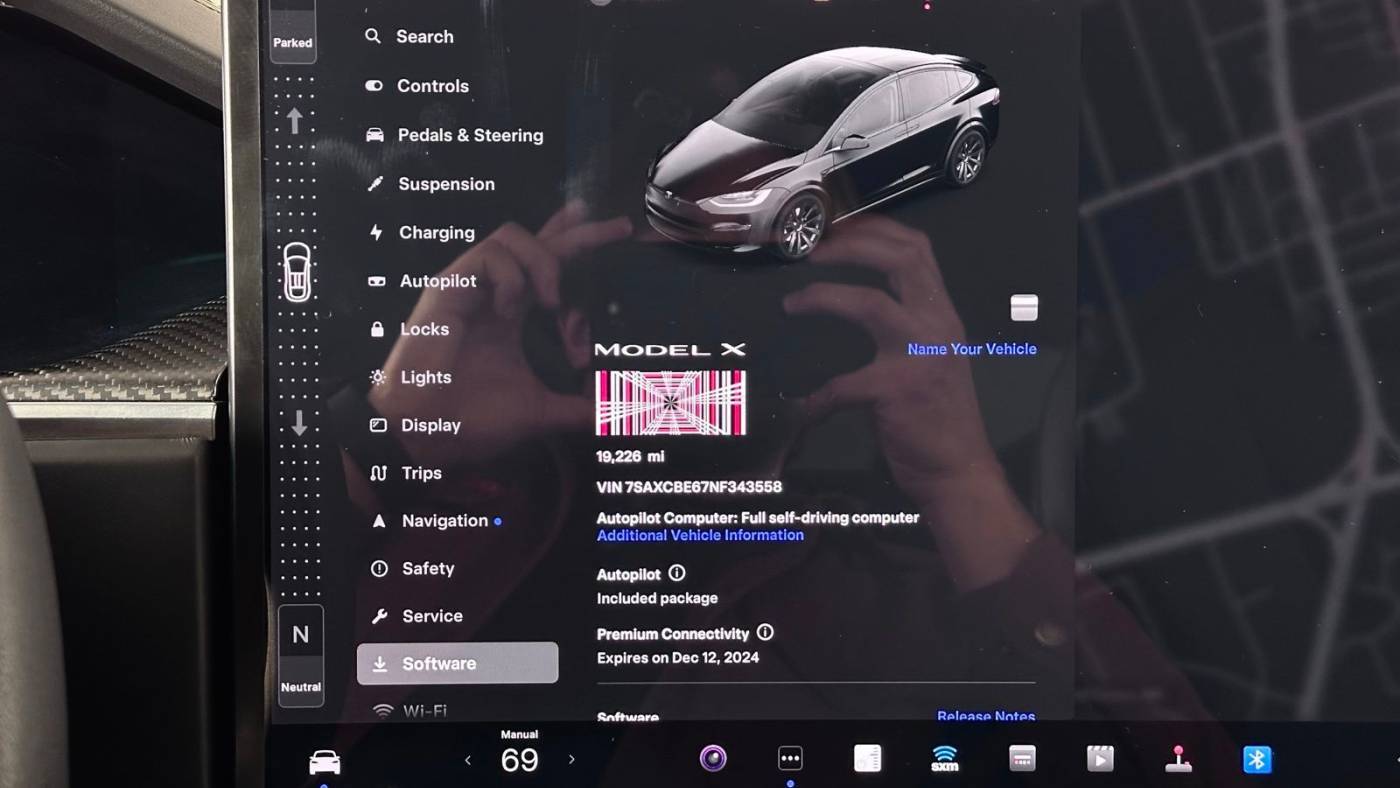Click the VIN 7SAXCBE67NF343558 text
Viewport: 1400px width, 788px height.
tap(689, 487)
